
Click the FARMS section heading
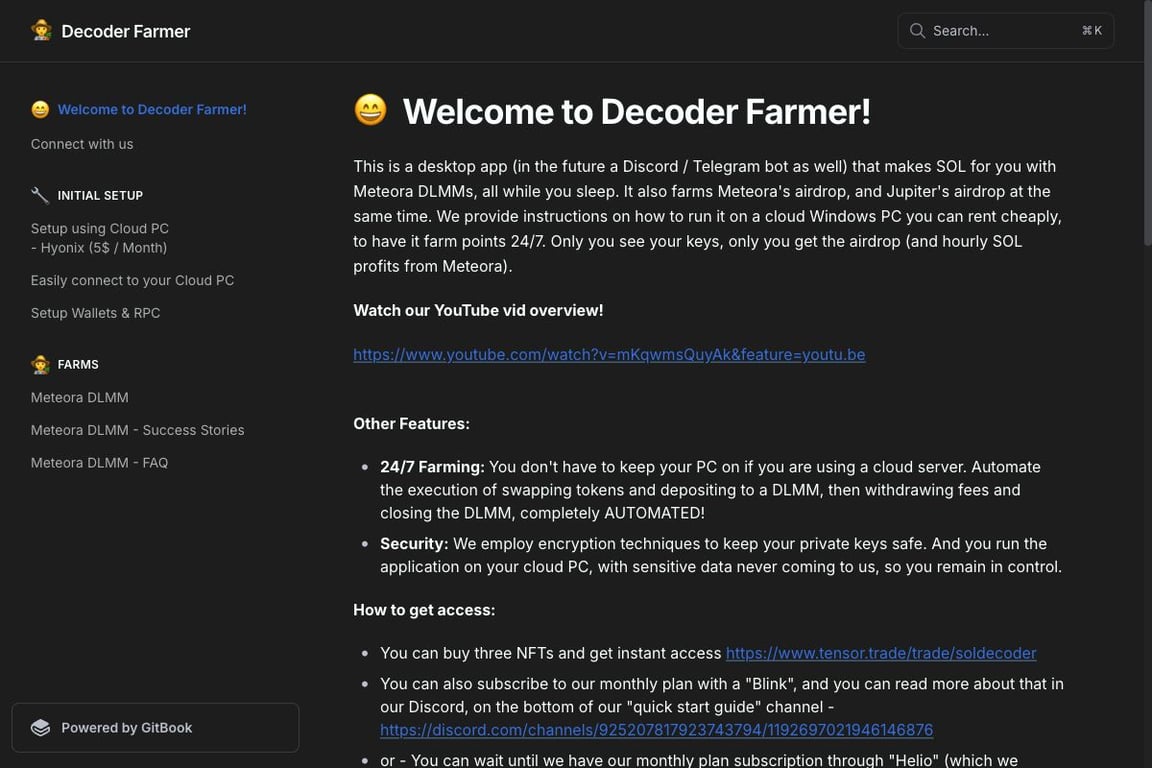coord(78,365)
